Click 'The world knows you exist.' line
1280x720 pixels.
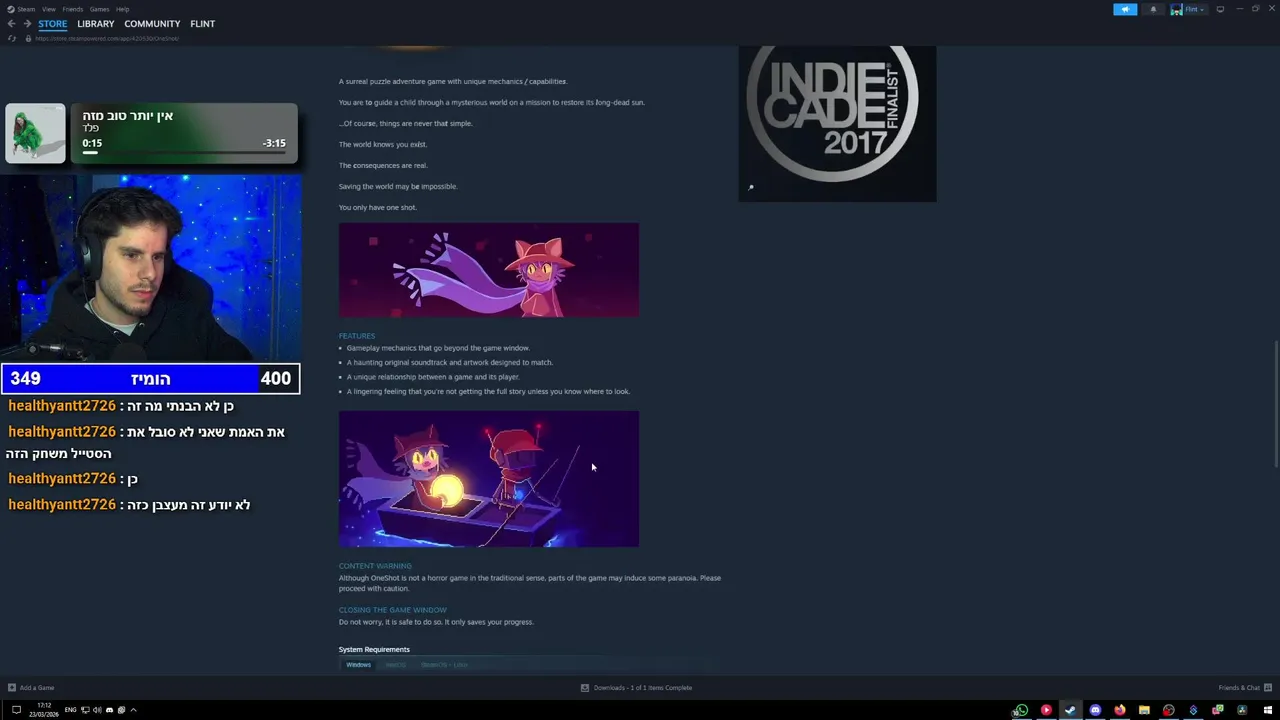[383, 144]
